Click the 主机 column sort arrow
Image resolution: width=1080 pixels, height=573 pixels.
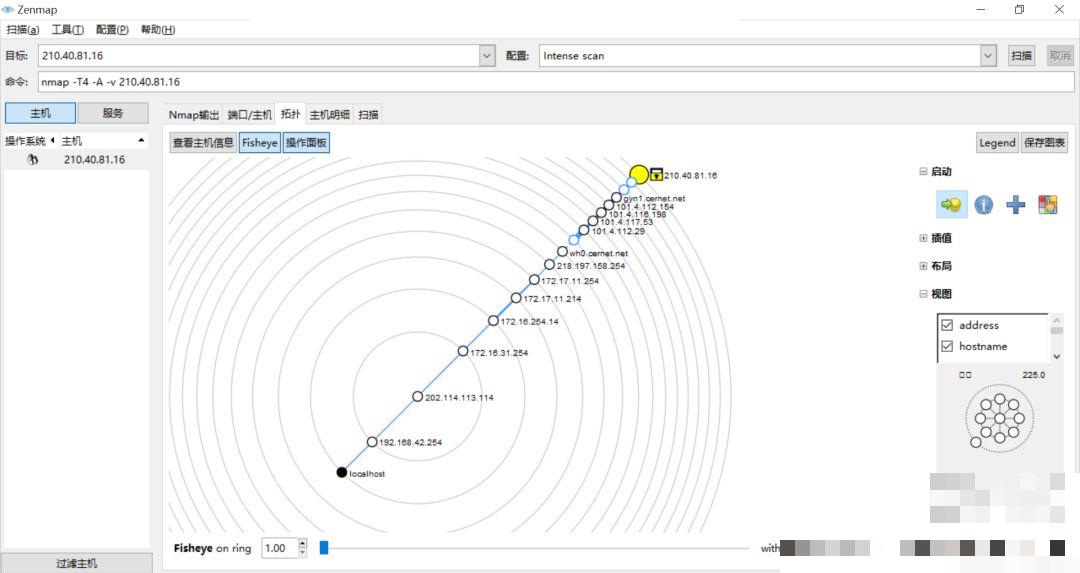(141, 140)
